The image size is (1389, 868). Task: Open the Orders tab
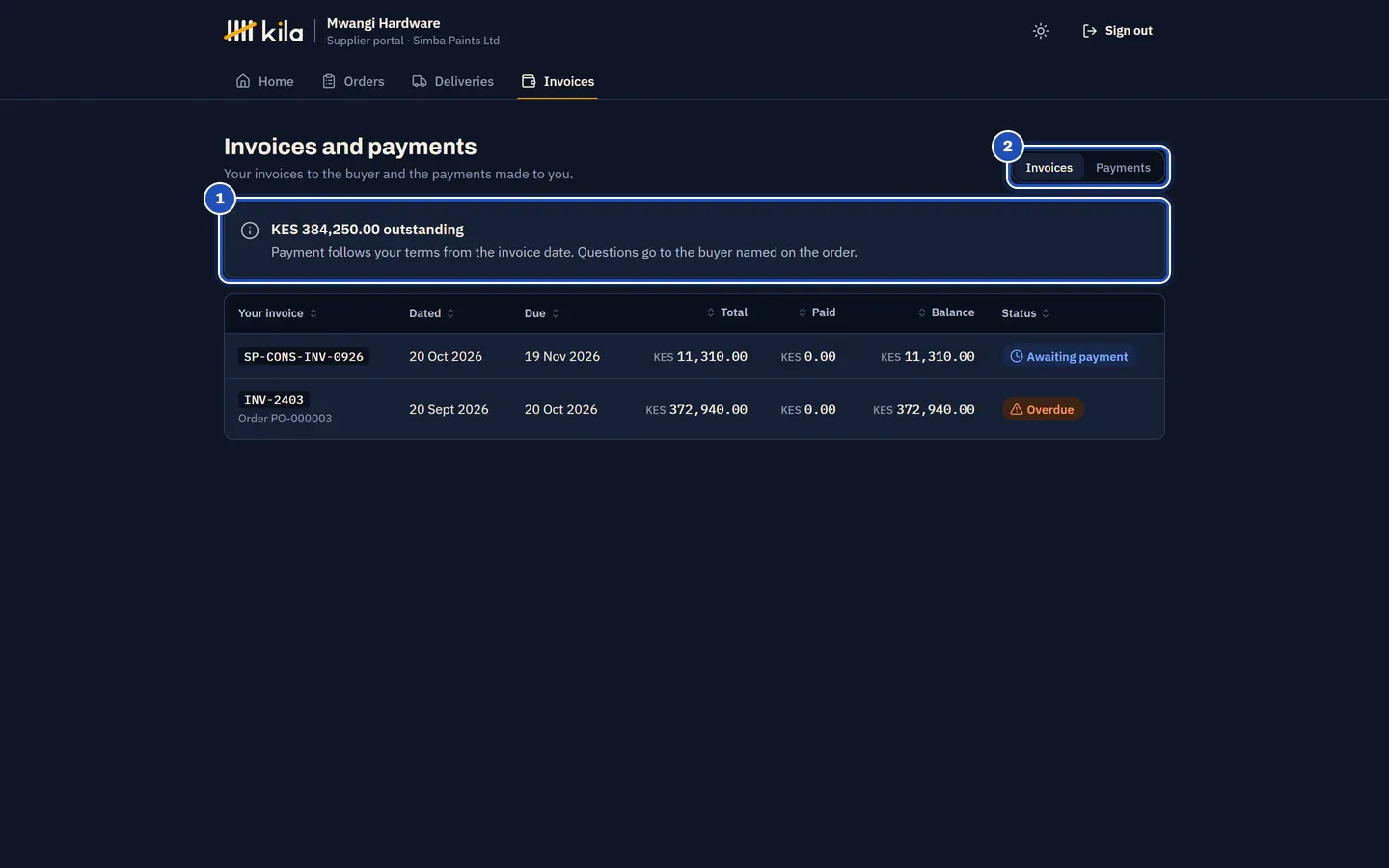[353, 81]
